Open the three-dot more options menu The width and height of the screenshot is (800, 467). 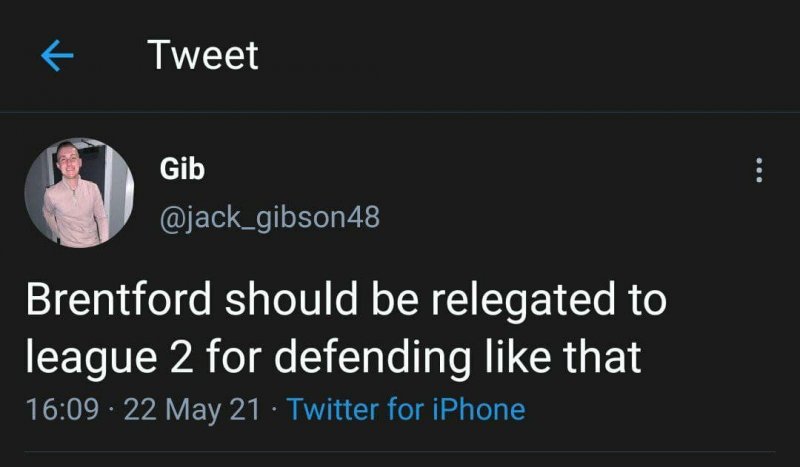point(759,171)
